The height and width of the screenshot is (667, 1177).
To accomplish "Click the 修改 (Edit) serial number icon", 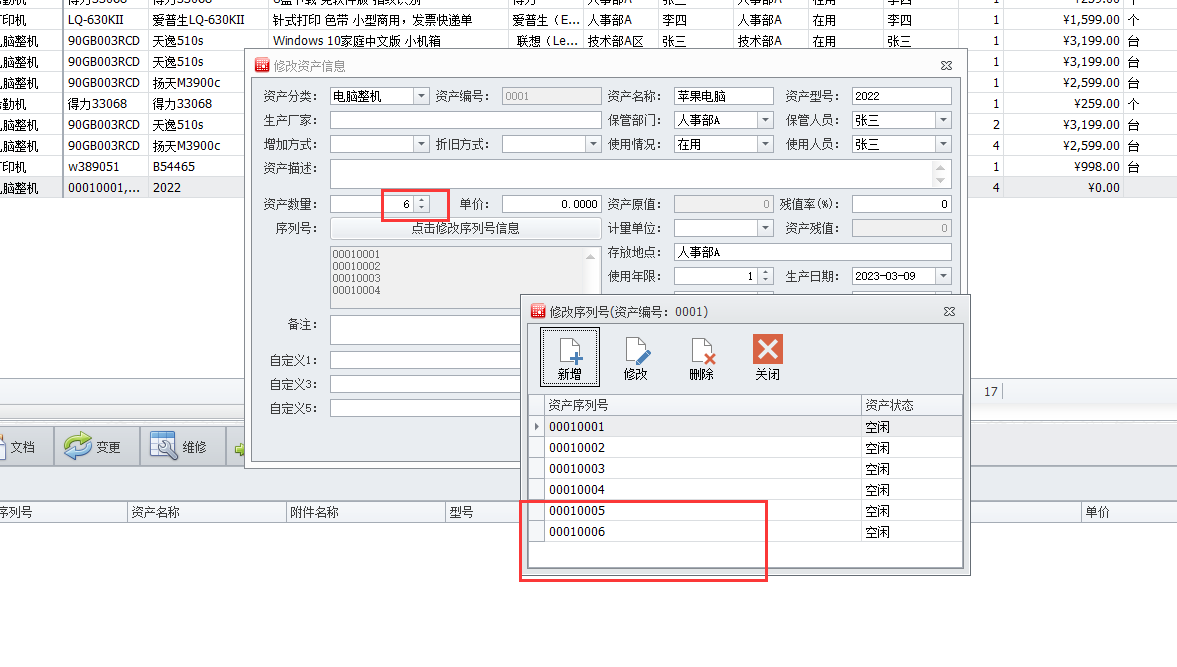I will [635, 357].
